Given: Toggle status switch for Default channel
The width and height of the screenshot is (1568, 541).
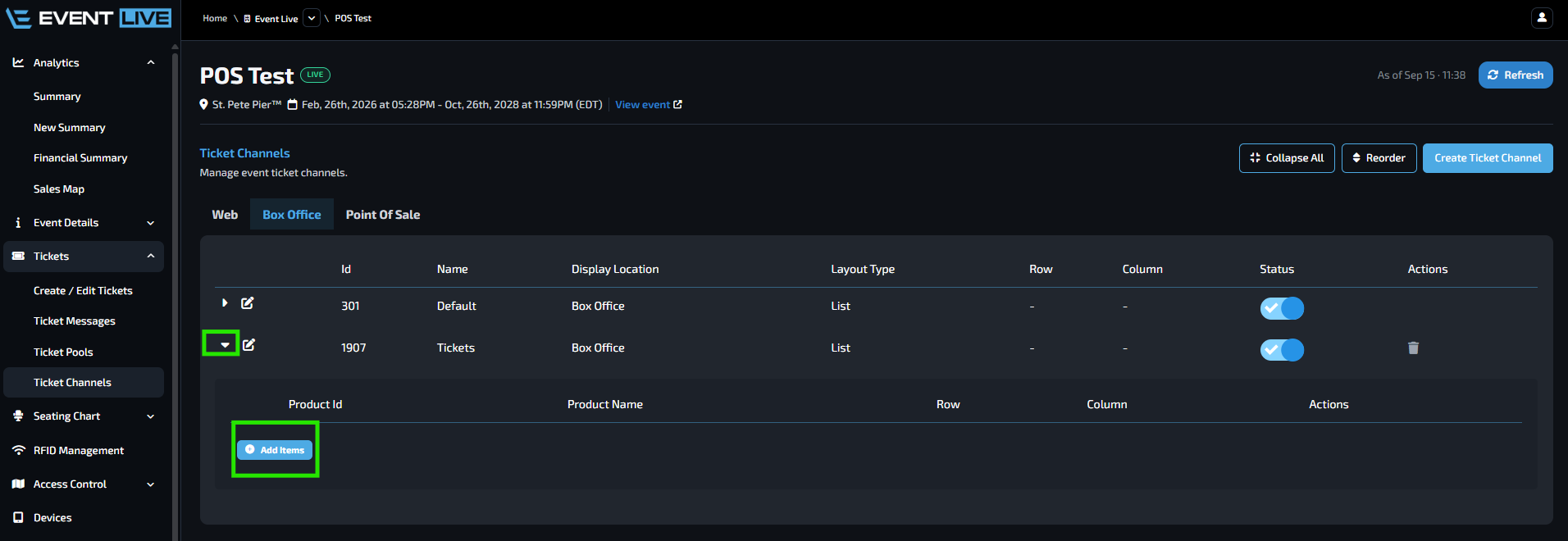Looking at the screenshot, I should tap(1282, 308).
